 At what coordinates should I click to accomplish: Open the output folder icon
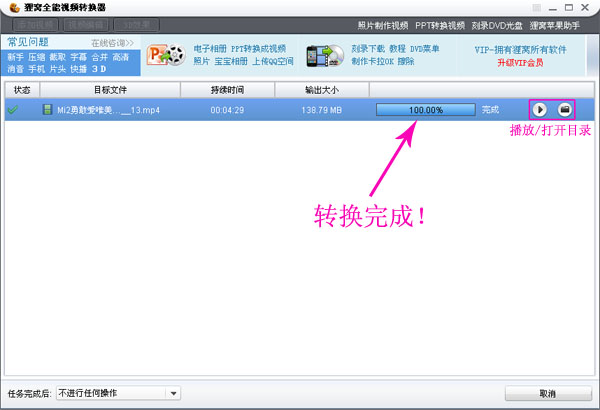click(x=564, y=110)
